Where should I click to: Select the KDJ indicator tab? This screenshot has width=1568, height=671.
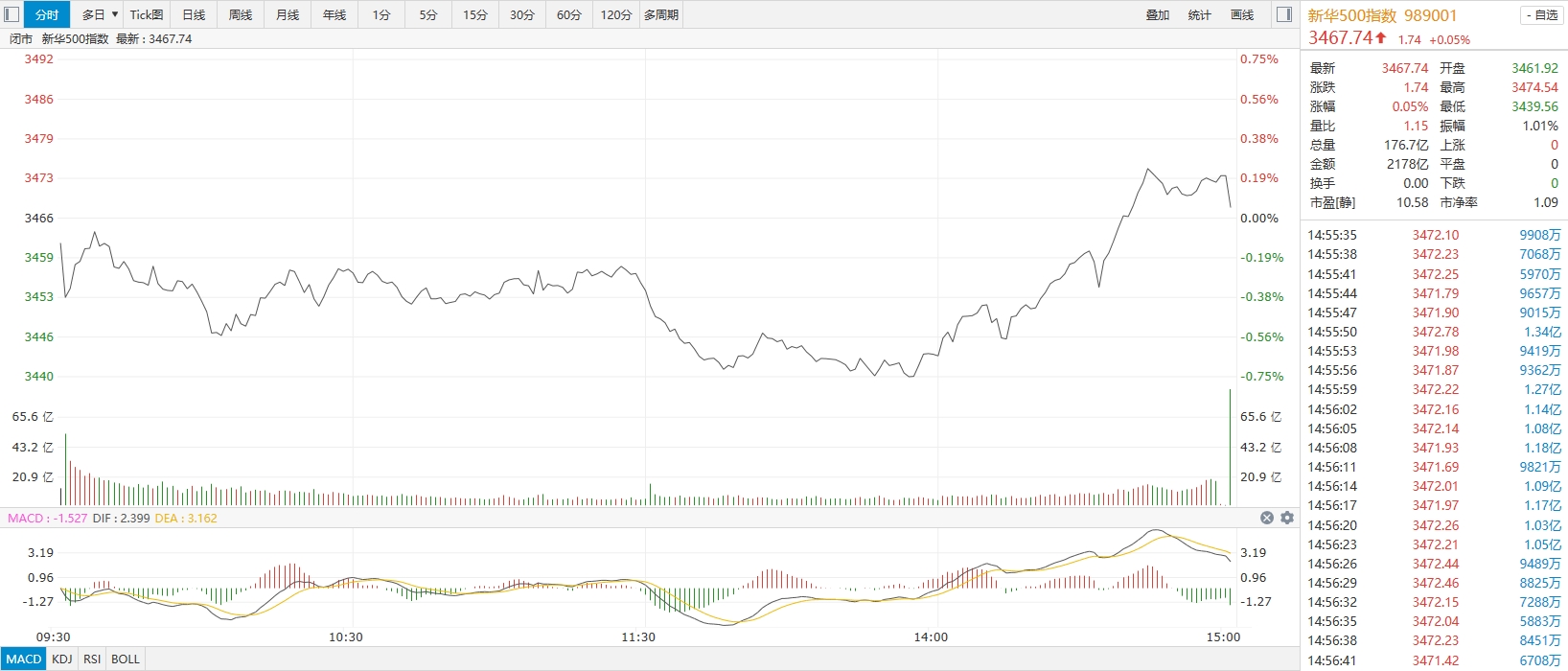click(x=62, y=659)
